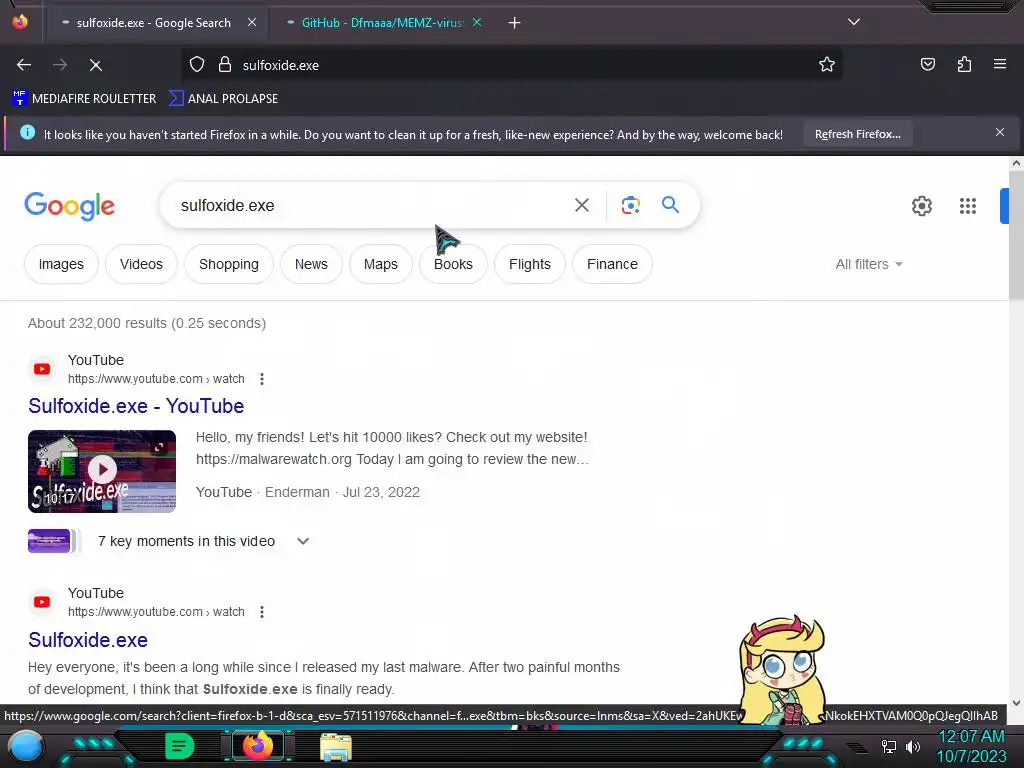The width and height of the screenshot is (1024, 768).
Task: Filter results by Videos
Action: pos(141,264)
